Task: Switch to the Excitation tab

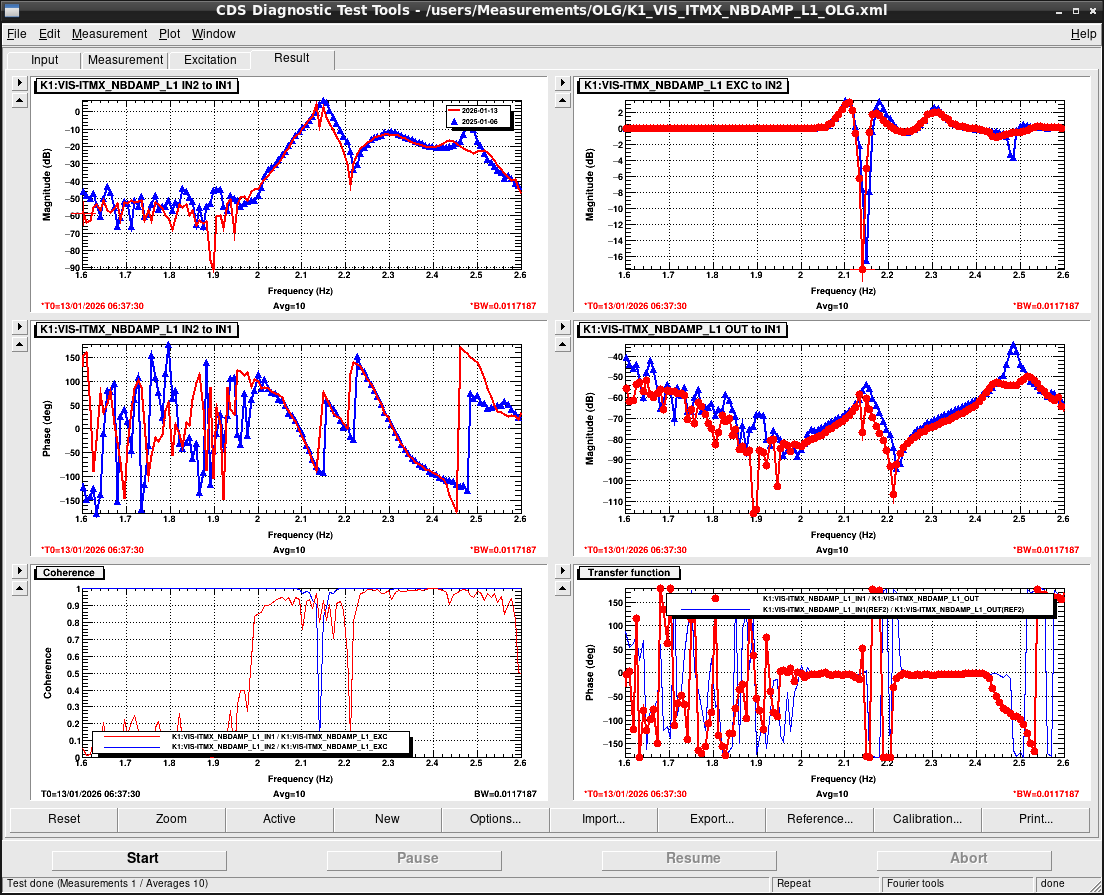Action: click(210, 60)
